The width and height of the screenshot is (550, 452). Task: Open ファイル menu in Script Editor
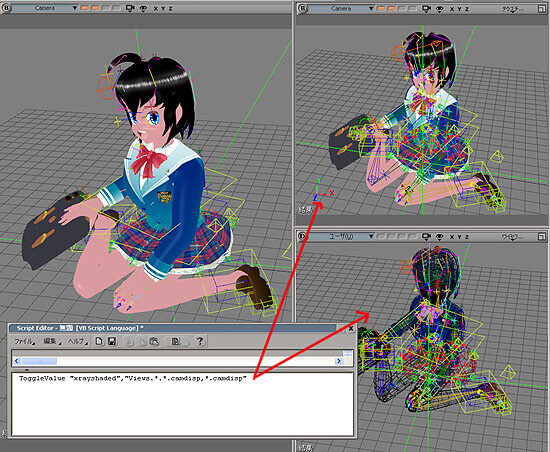(24, 341)
